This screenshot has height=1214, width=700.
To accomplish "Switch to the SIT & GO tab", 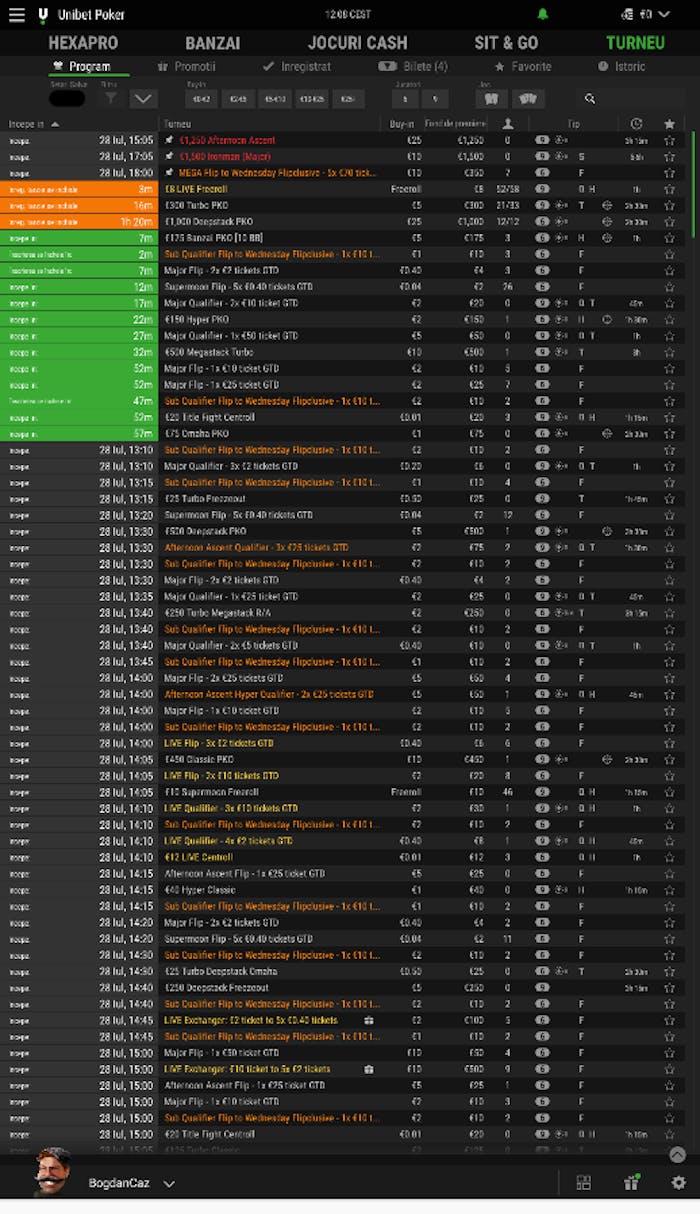I will (506, 43).
